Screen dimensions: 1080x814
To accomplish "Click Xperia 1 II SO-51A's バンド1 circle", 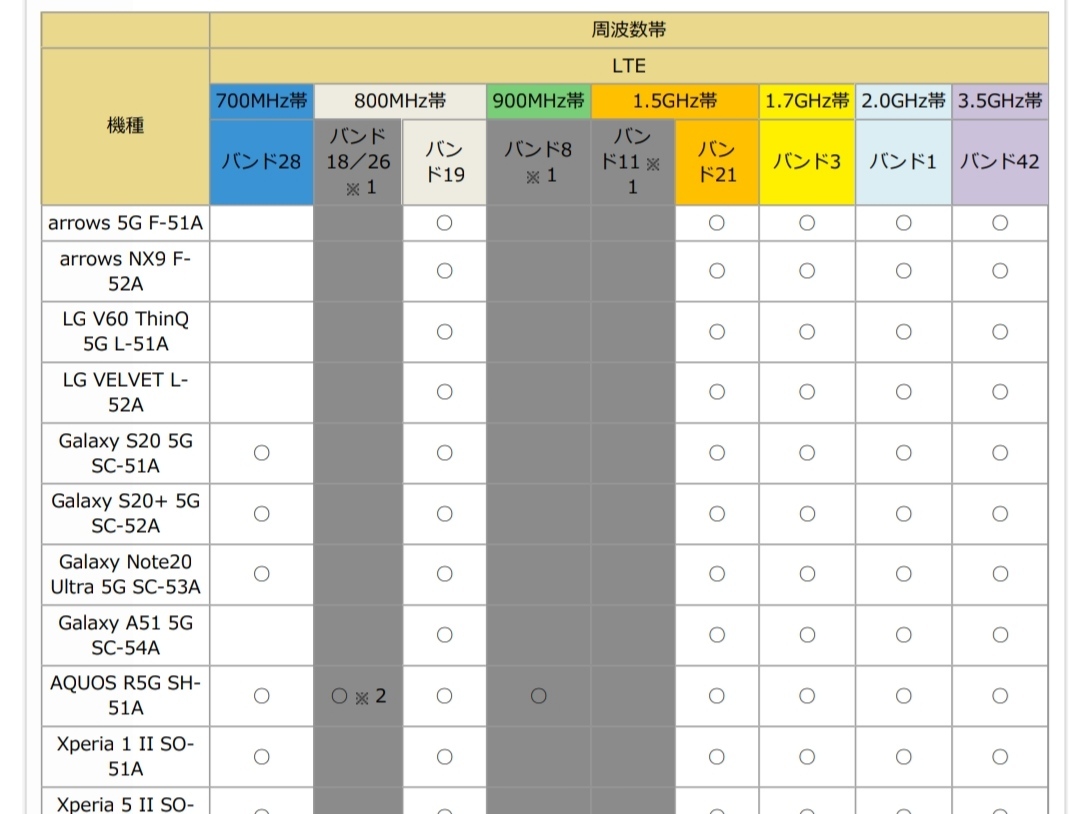I will [903, 757].
